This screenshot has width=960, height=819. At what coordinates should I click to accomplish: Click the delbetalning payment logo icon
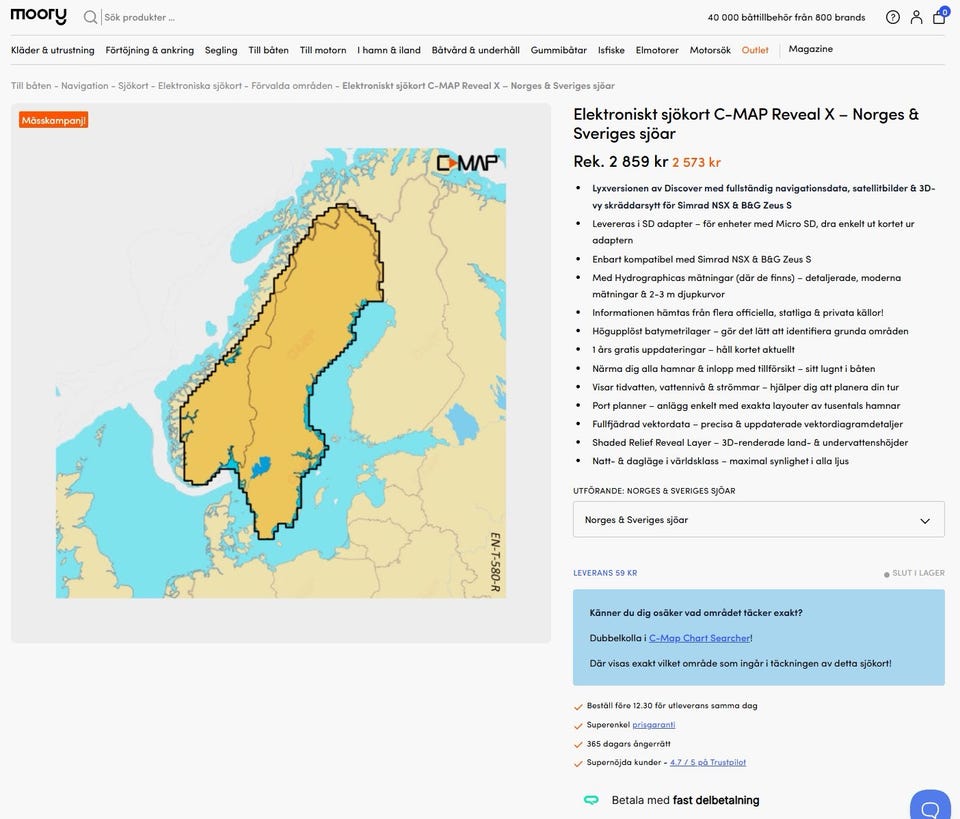pos(591,800)
